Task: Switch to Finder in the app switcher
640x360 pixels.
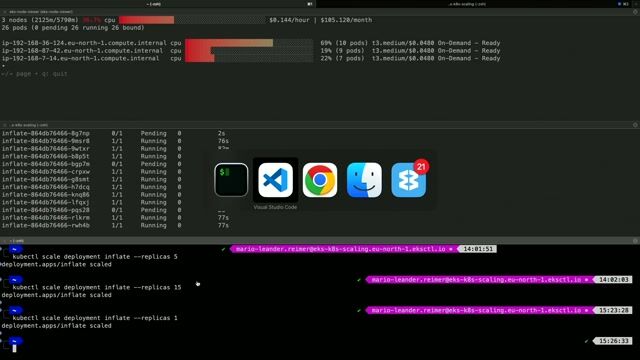Action: pyautogui.click(x=364, y=180)
